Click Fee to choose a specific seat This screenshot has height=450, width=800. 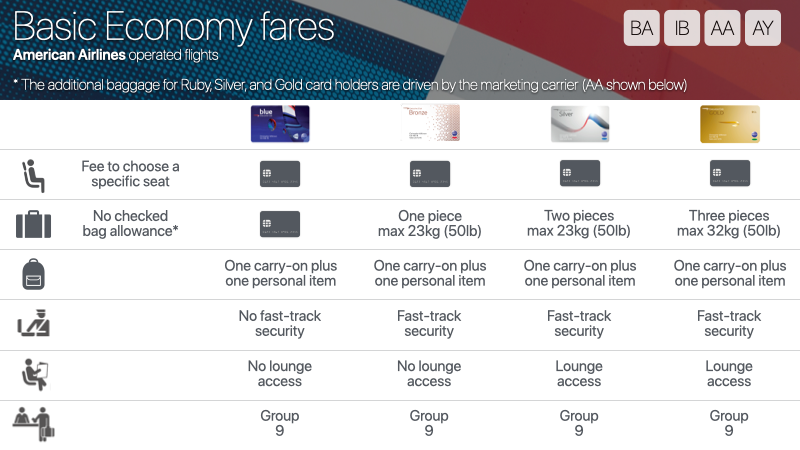tap(130, 174)
